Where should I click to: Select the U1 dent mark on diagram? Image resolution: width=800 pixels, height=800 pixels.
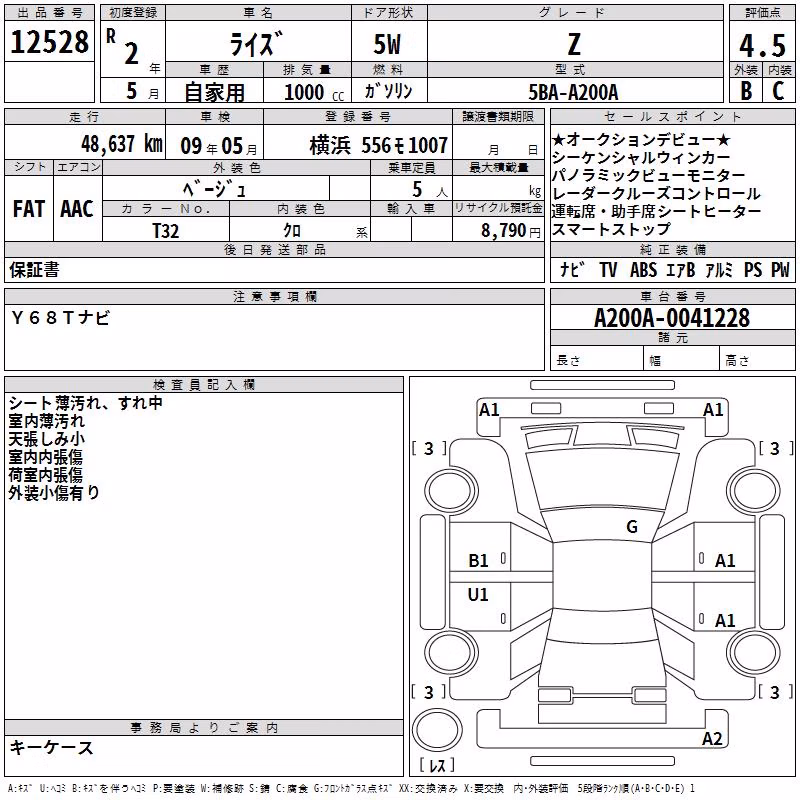click(x=478, y=594)
